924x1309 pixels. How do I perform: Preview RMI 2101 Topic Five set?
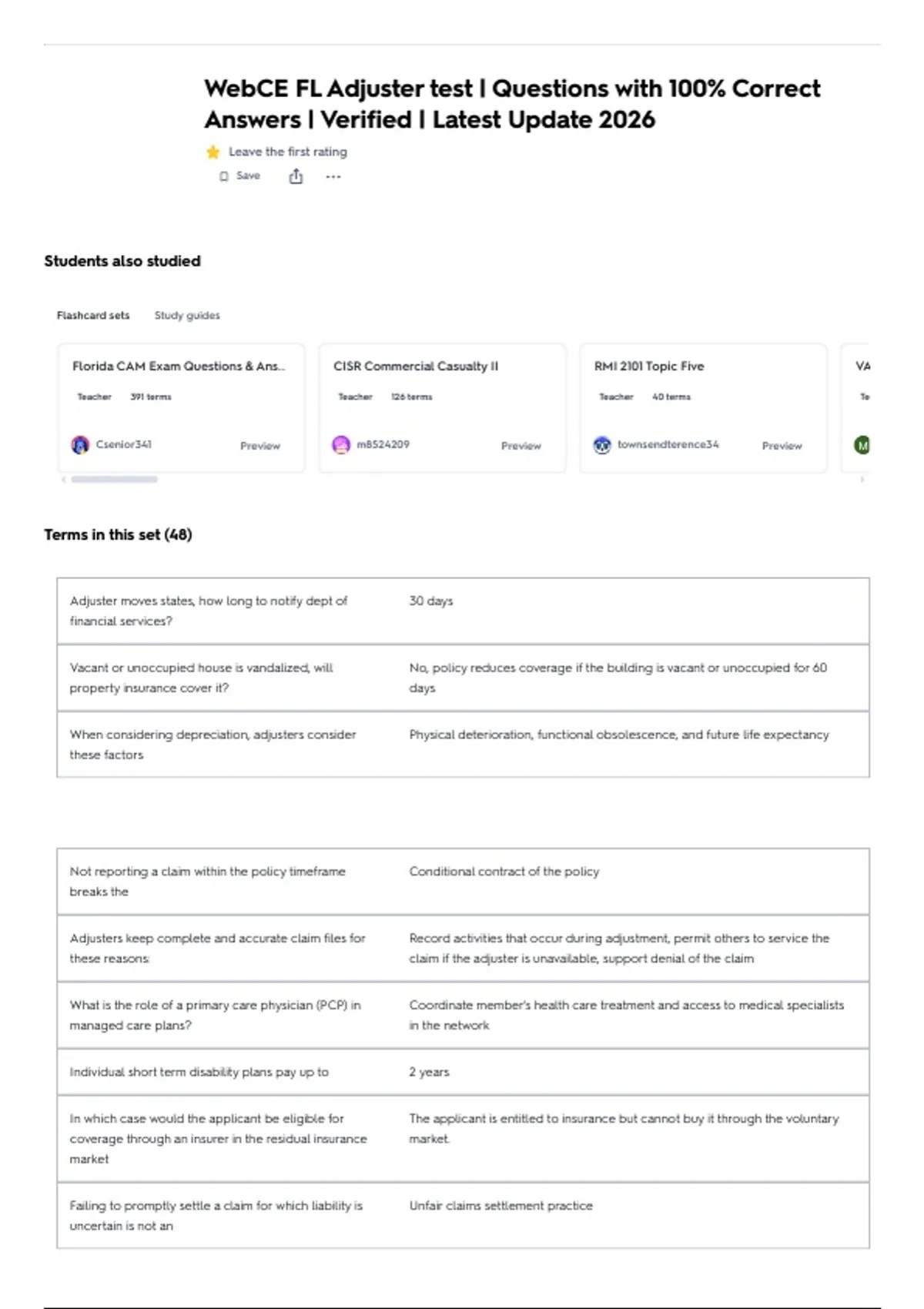point(782,446)
